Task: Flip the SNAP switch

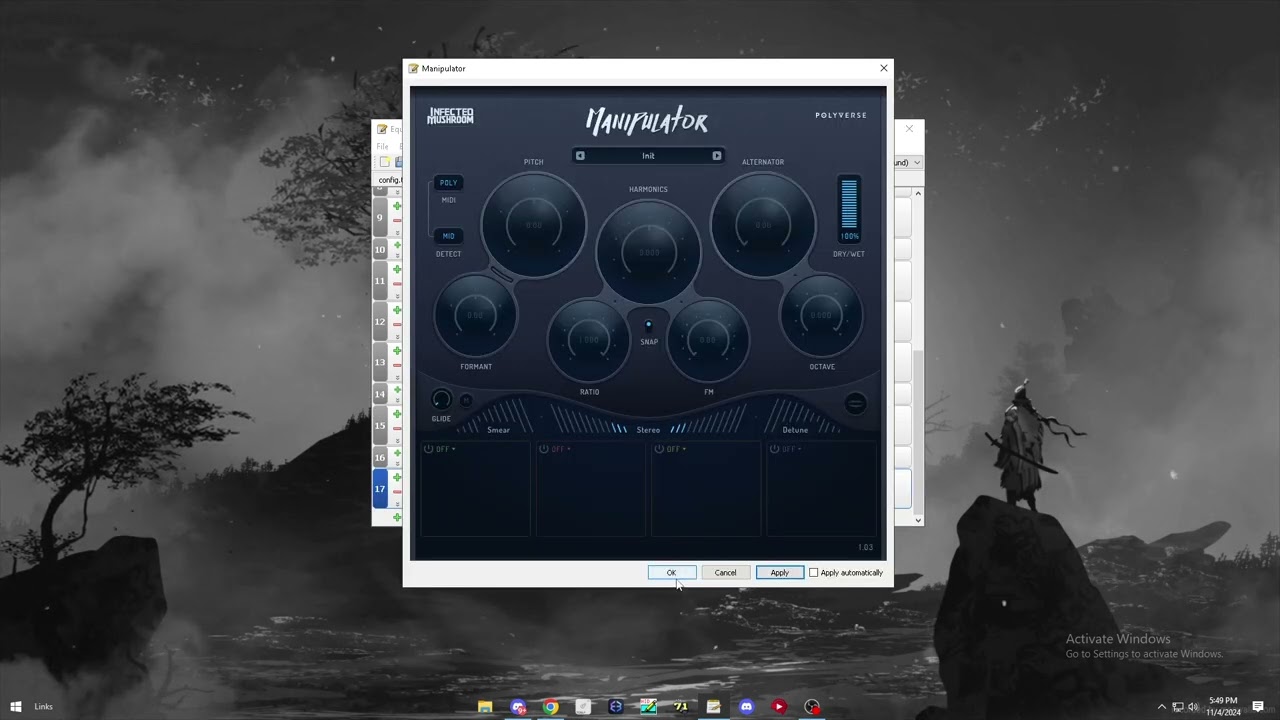Action: [x=648, y=325]
